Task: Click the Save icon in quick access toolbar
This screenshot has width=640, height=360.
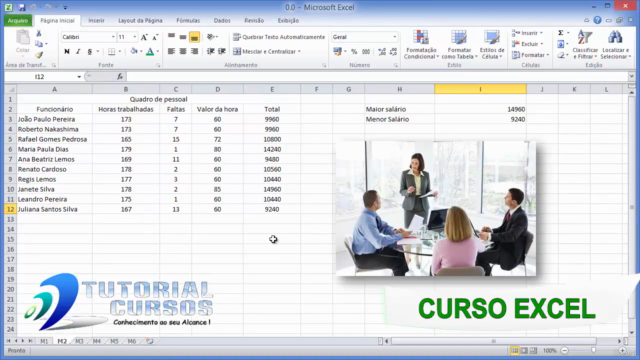Action: (22, 7)
